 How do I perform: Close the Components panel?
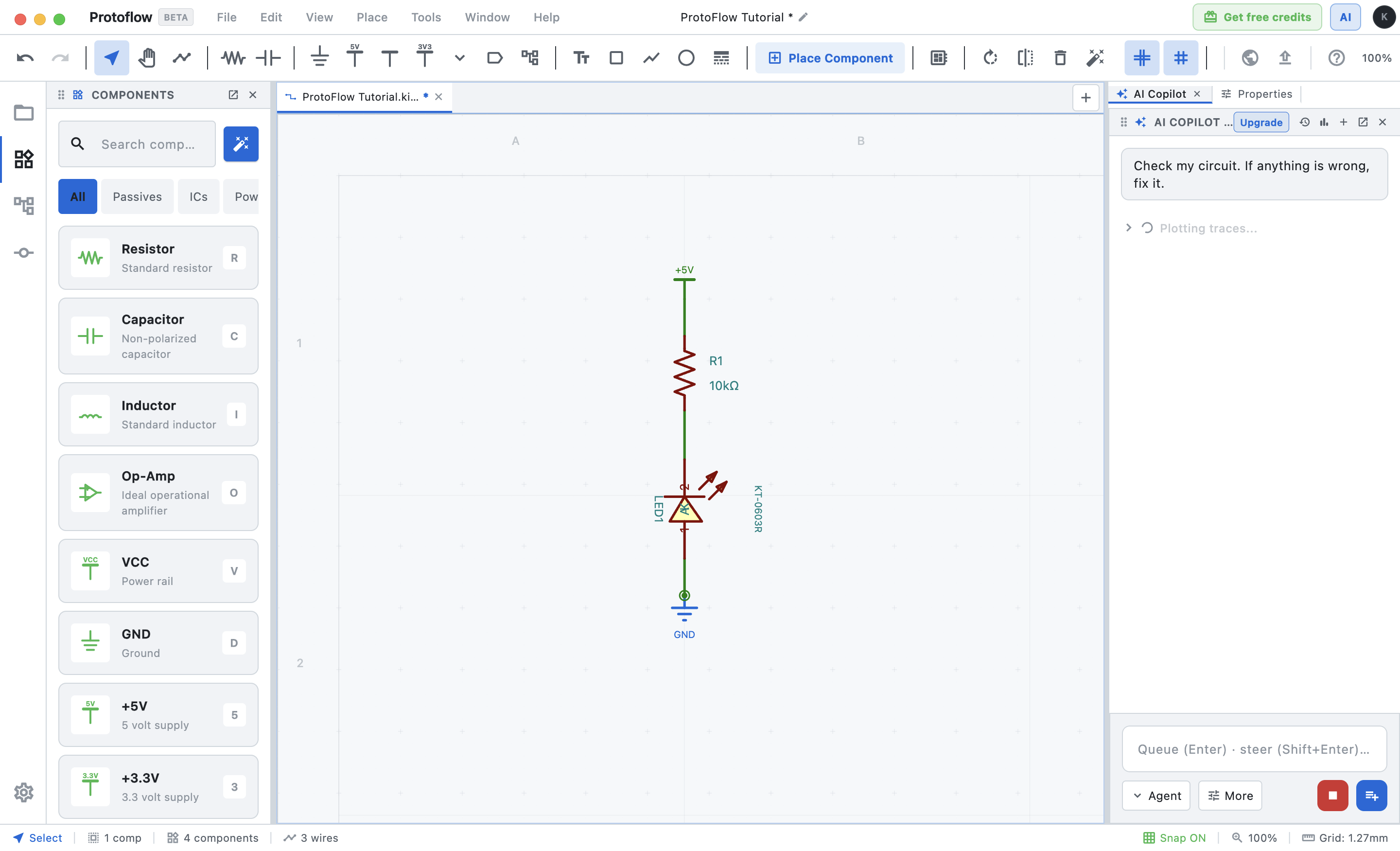click(x=253, y=95)
